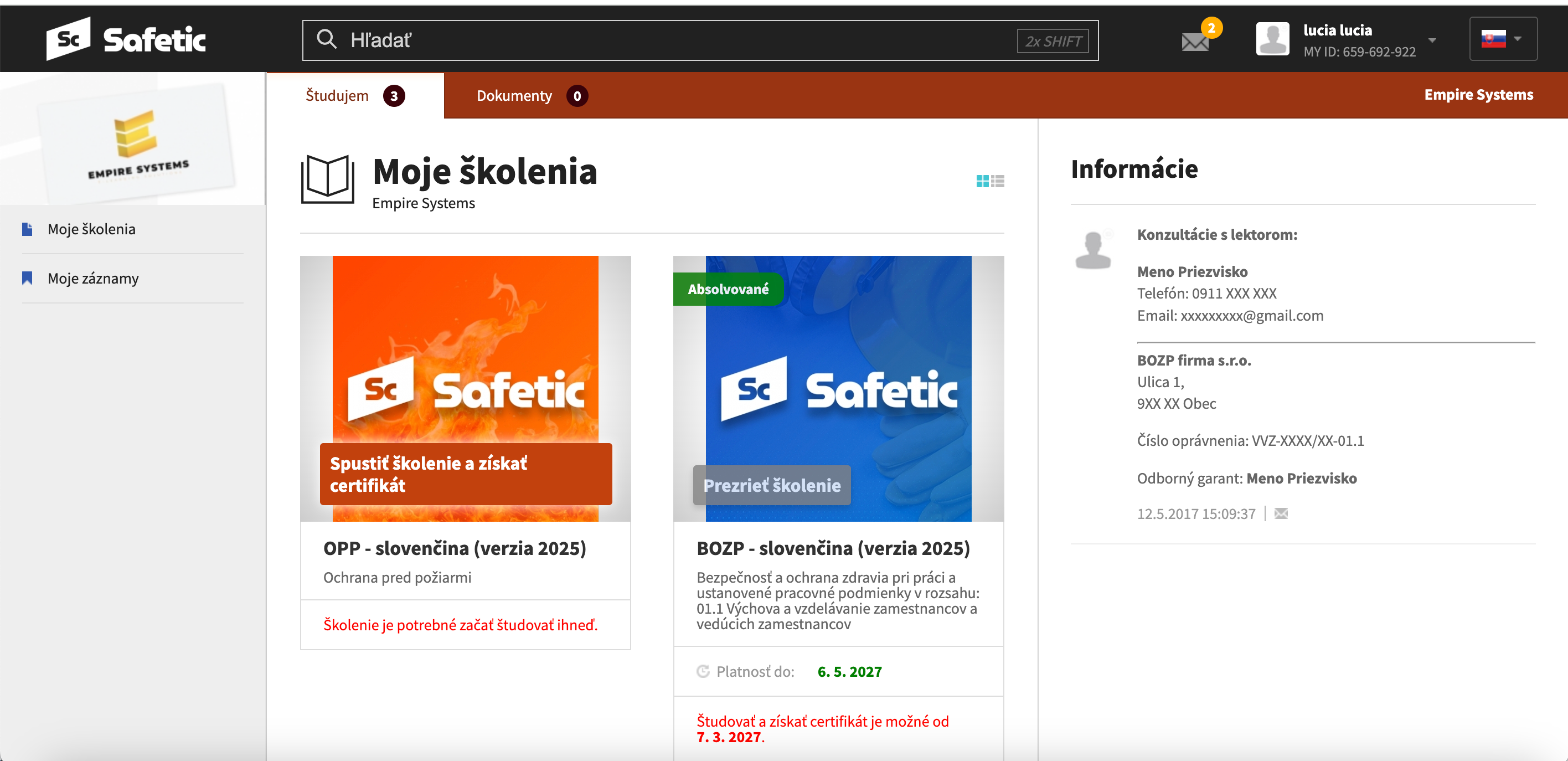Click the 'Odborný garant: Meno Priezvisko' line
Image resolution: width=1568 pixels, height=761 pixels.
coord(1247,478)
